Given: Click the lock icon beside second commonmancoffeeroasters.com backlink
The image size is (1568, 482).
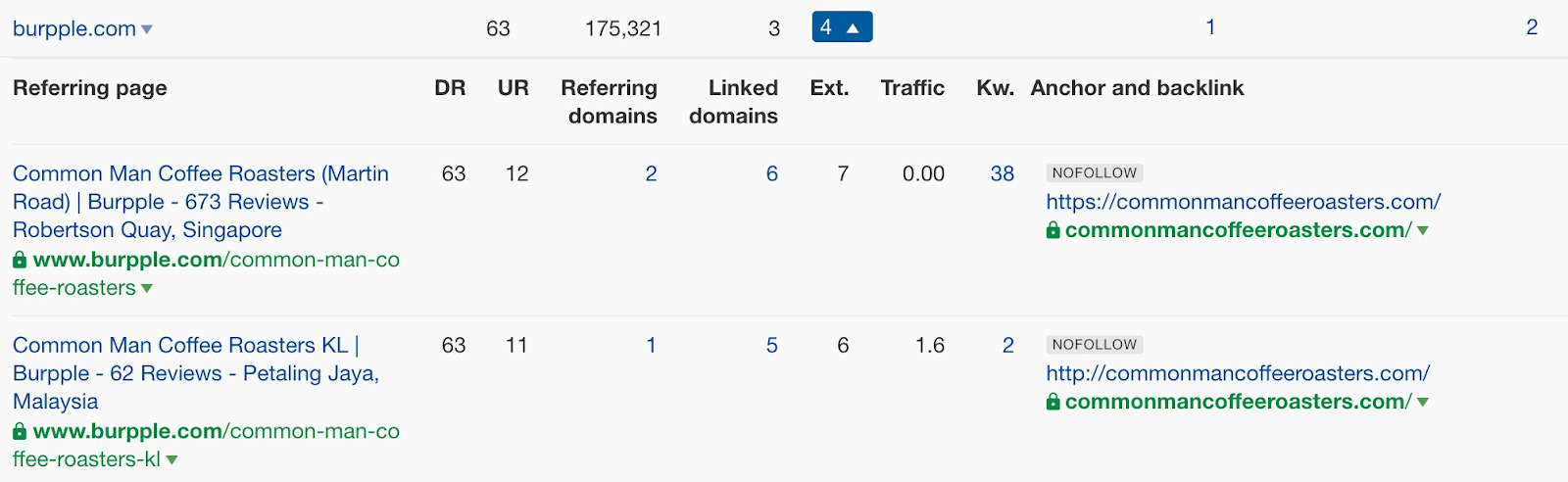Looking at the screenshot, I should pyautogui.click(x=1053, y=402).
